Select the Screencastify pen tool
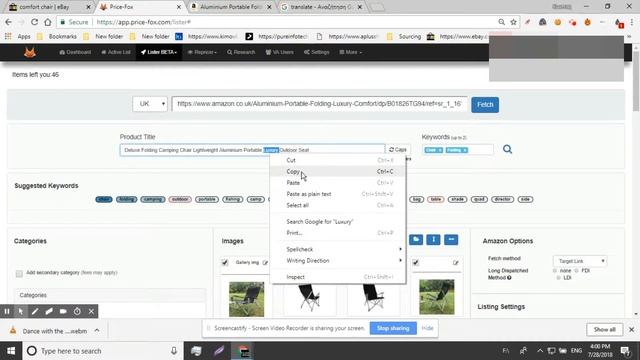Viewport: 640px width, 360px height. 35,311
